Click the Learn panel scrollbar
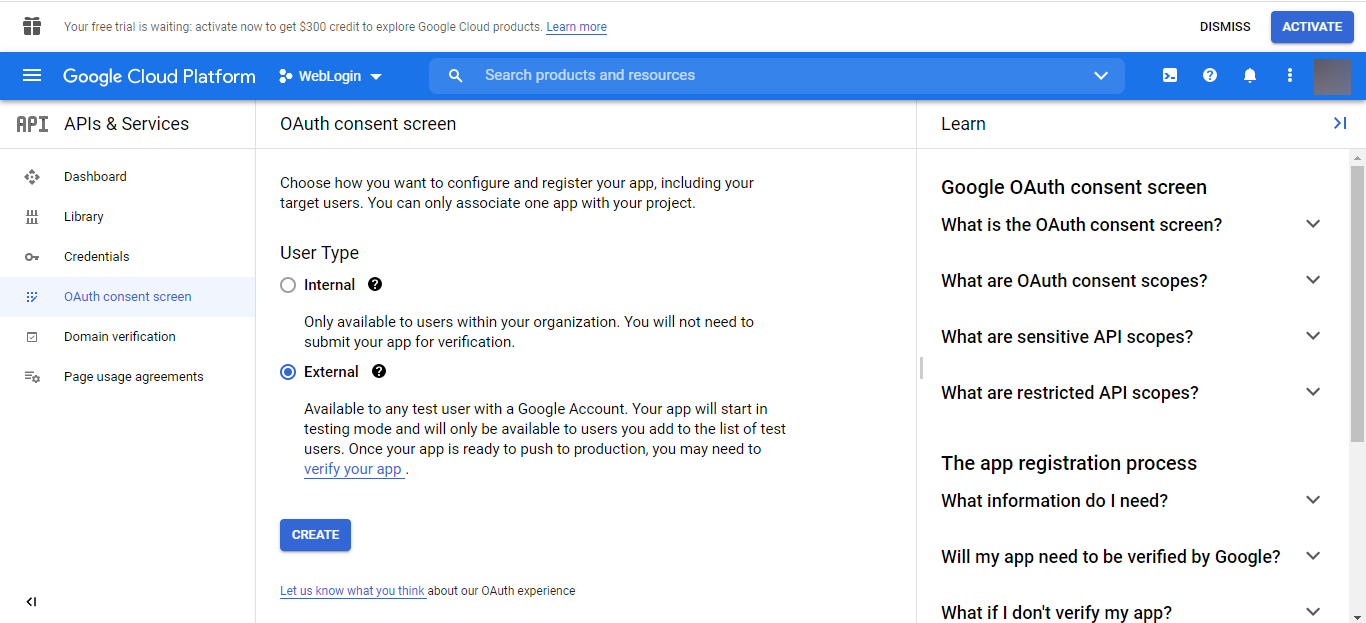This screenshot has width=1366, height=623. click(x=1358, y=304)
